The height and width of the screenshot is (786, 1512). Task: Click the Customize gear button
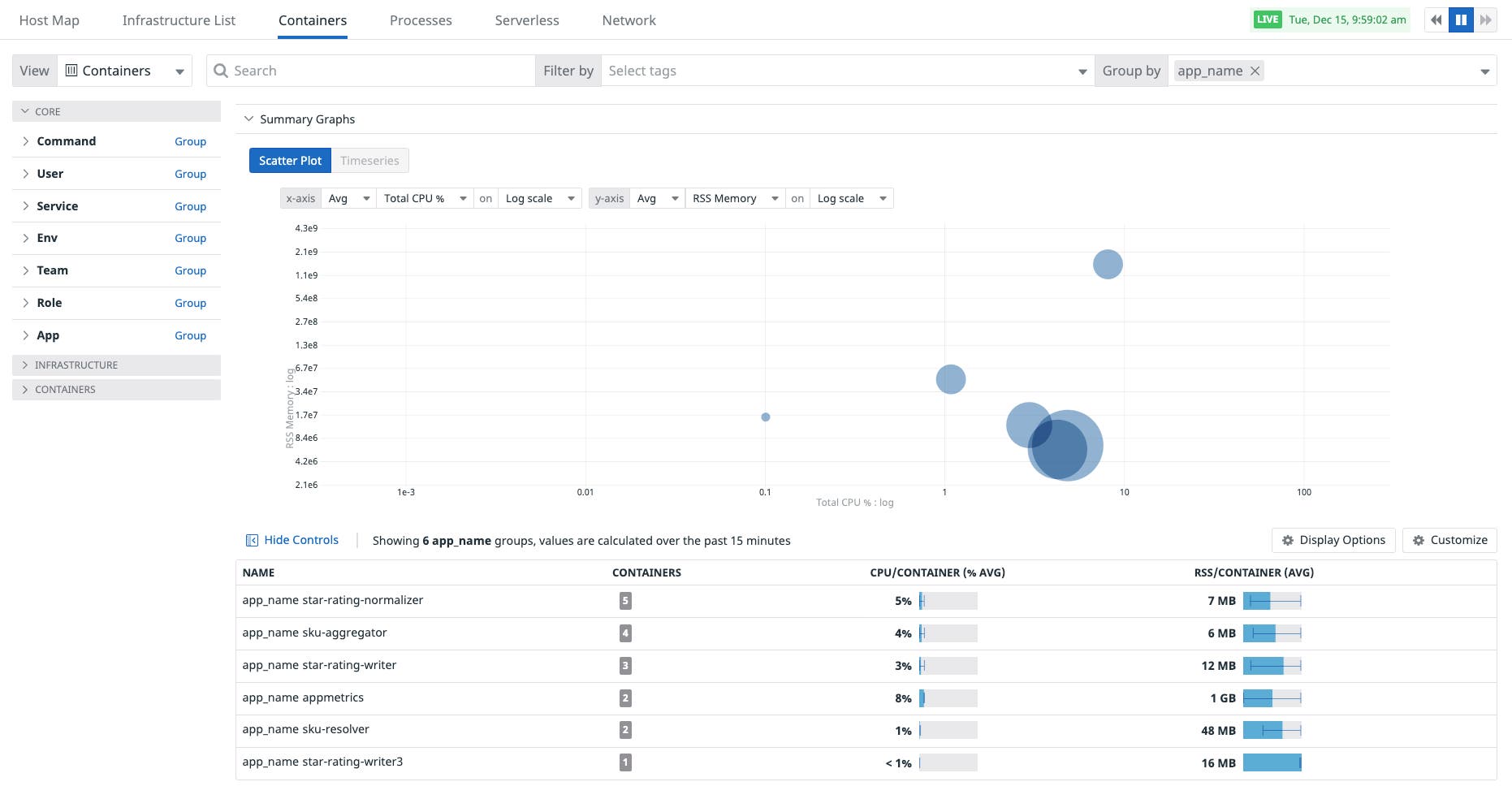(1449, 541)
